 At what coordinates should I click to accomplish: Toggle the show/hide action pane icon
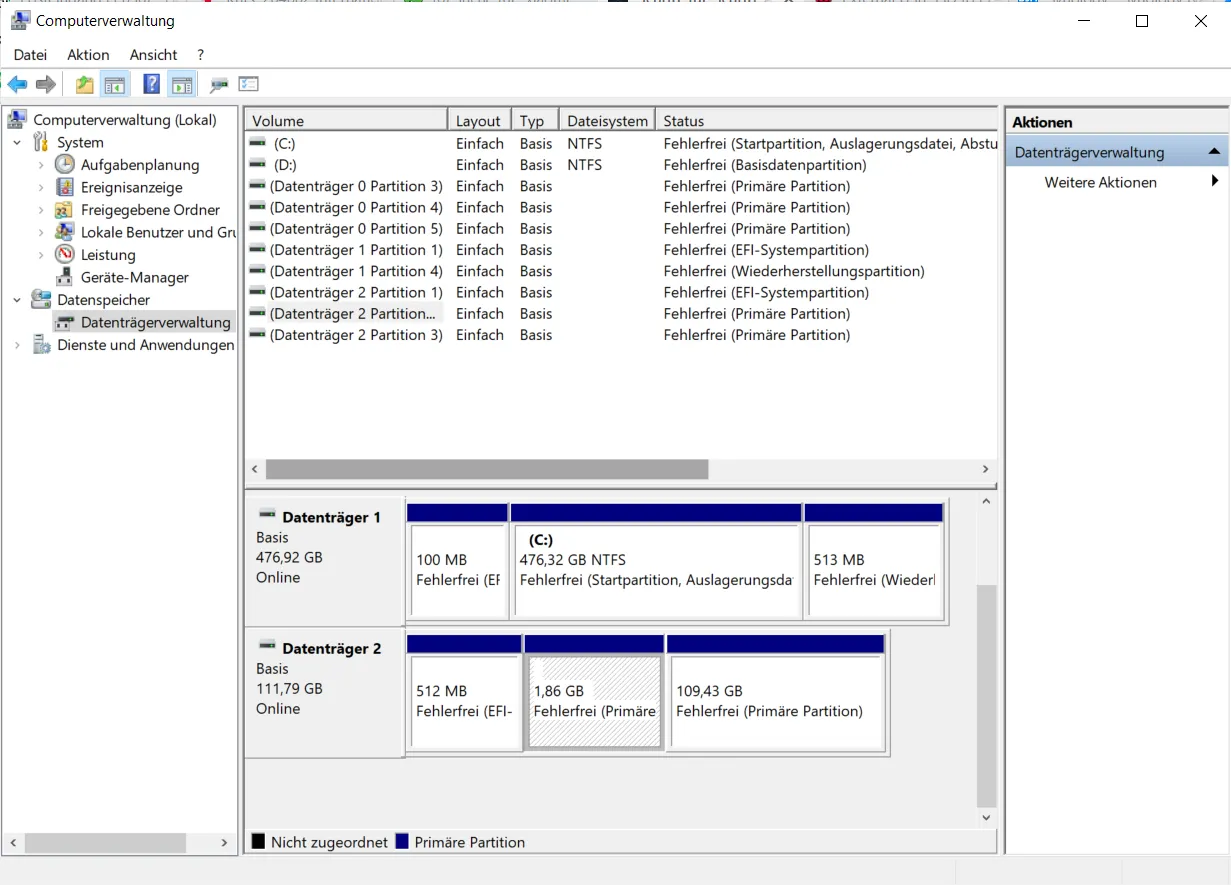click(x=181, y=85)
